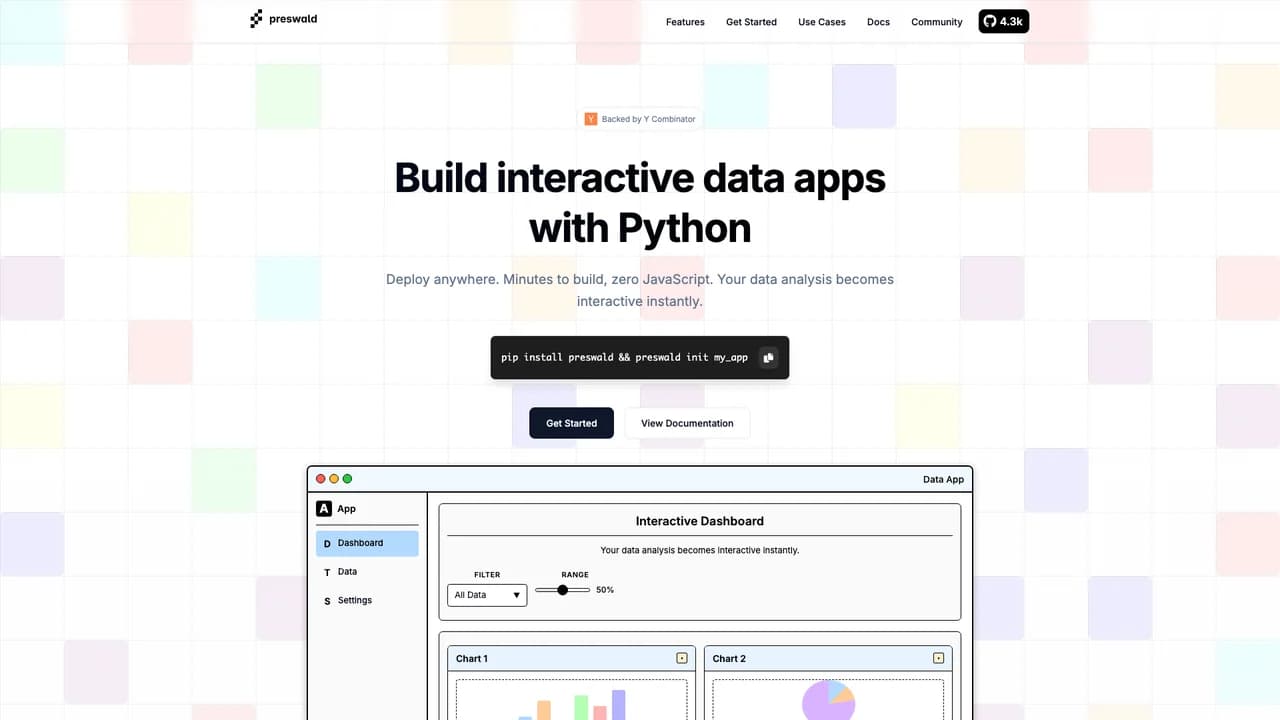Click the yellow window minimize dot

click(334, 479)
